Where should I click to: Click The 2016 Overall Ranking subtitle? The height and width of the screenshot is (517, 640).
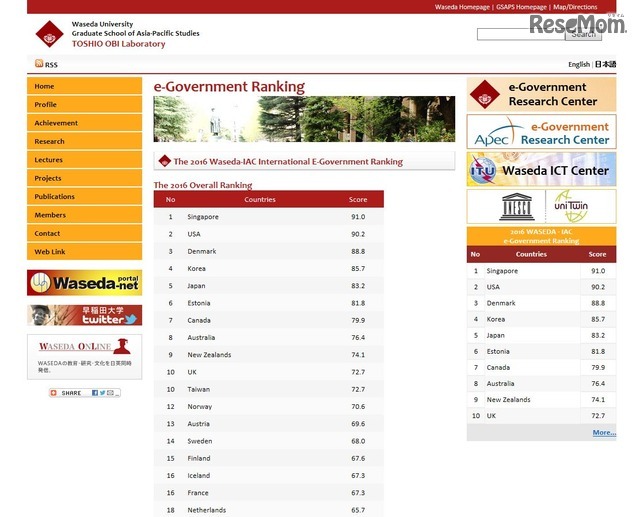point(203,185)
